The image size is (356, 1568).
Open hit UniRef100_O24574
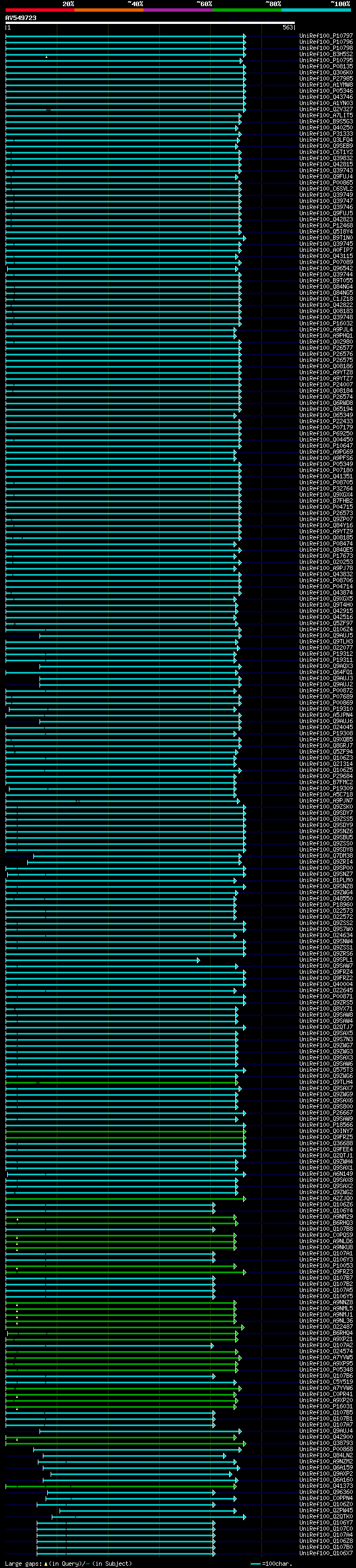point(325,1351)
